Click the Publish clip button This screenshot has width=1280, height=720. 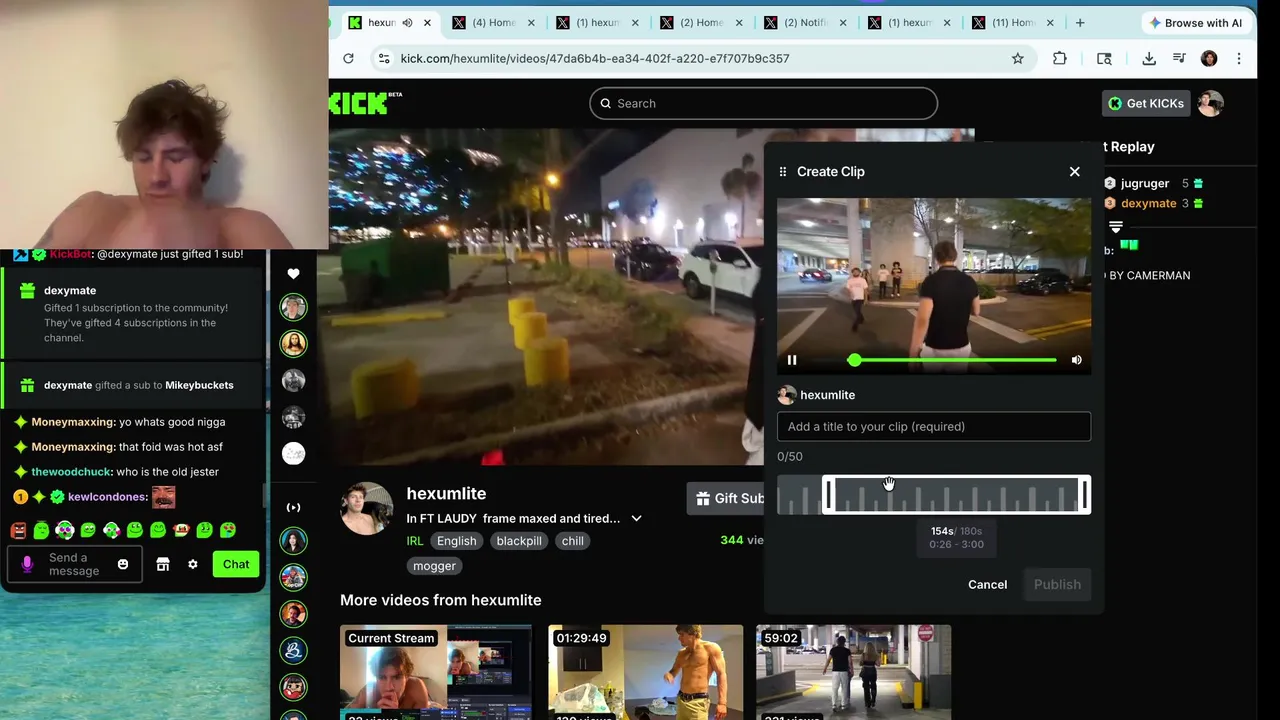tap(1057, 585)
